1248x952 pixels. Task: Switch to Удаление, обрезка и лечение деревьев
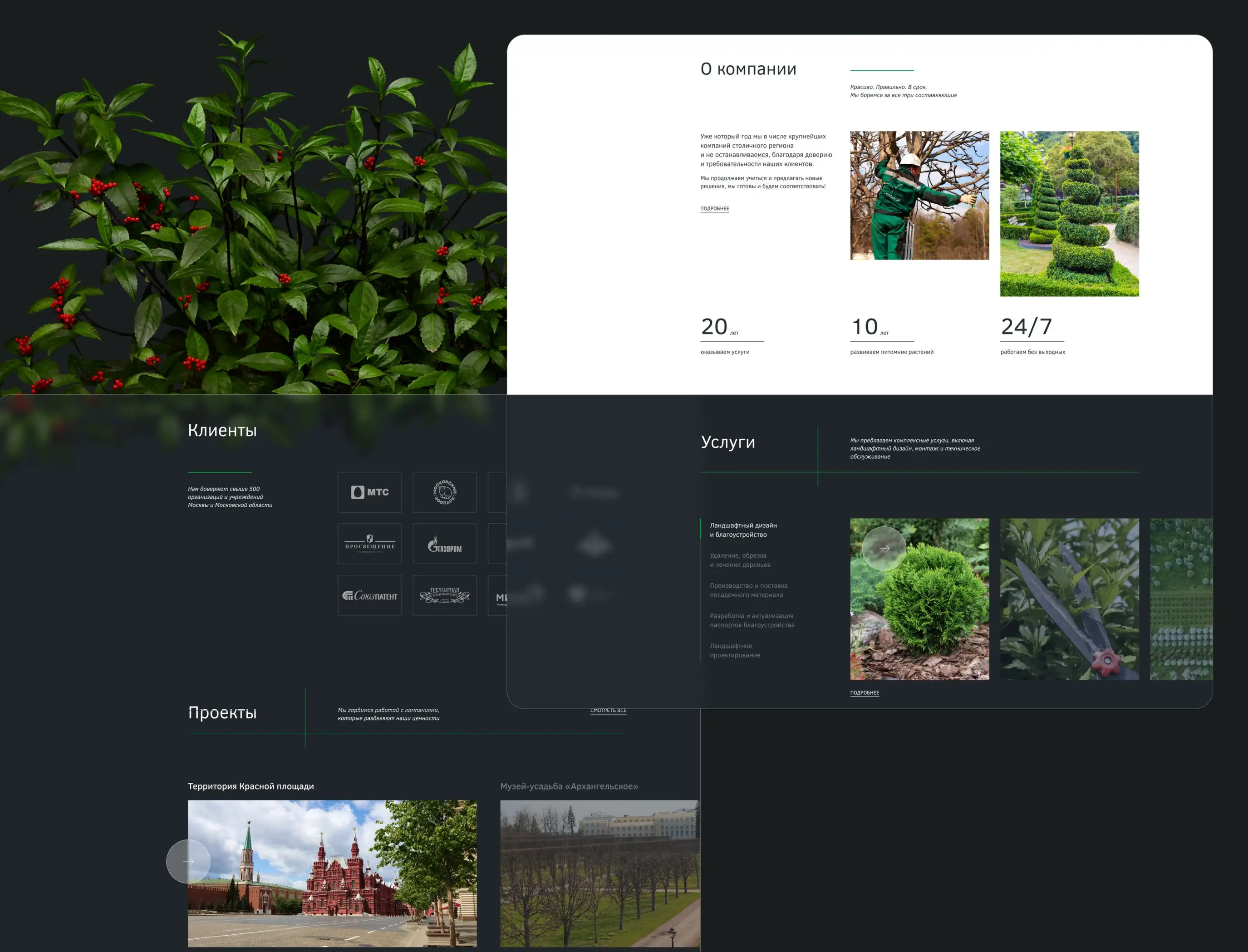740,560
